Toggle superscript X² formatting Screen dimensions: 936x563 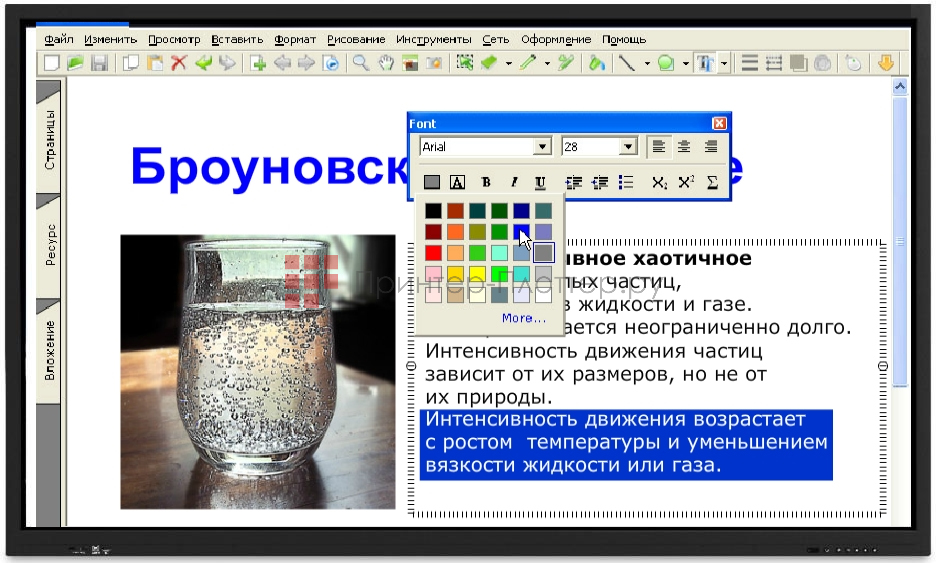tap(686, 182)
